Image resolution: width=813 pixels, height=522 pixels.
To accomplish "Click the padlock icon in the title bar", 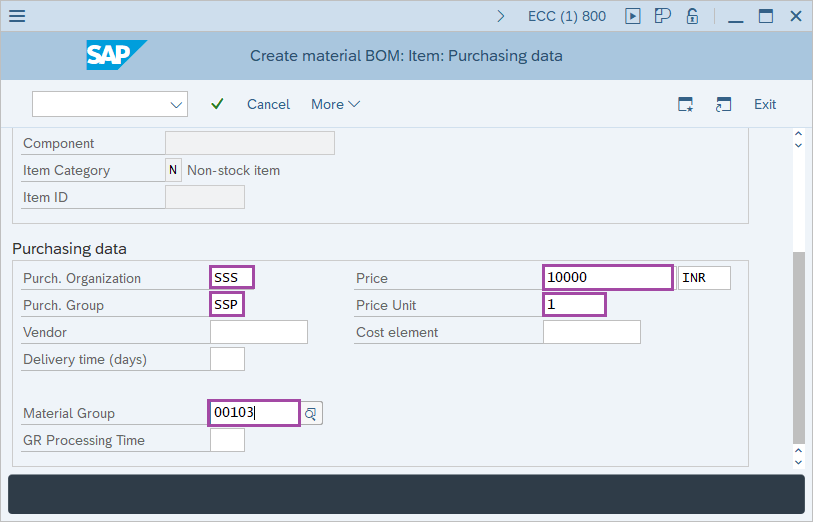I will point(692,16).
